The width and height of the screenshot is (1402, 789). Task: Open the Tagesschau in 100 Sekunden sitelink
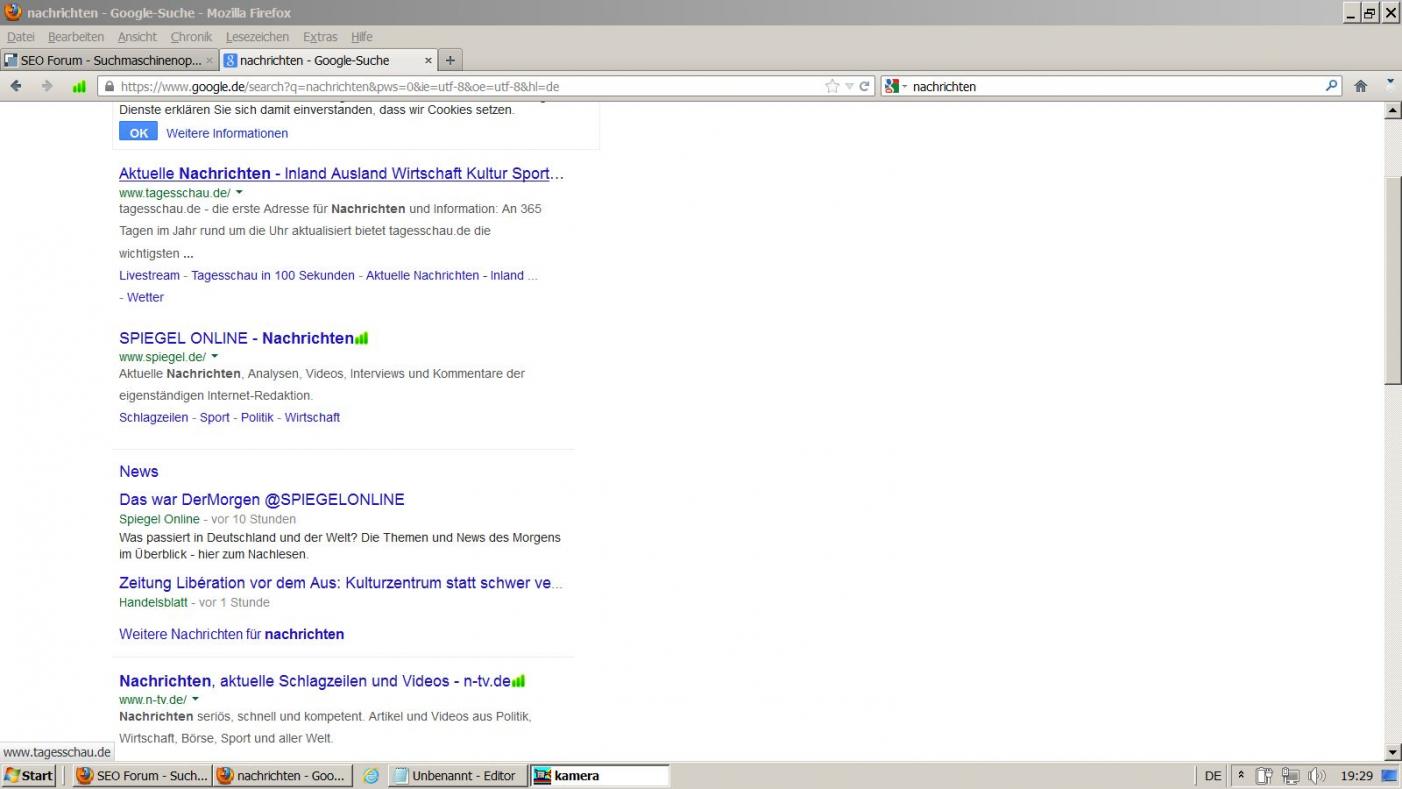pos(273,275)
